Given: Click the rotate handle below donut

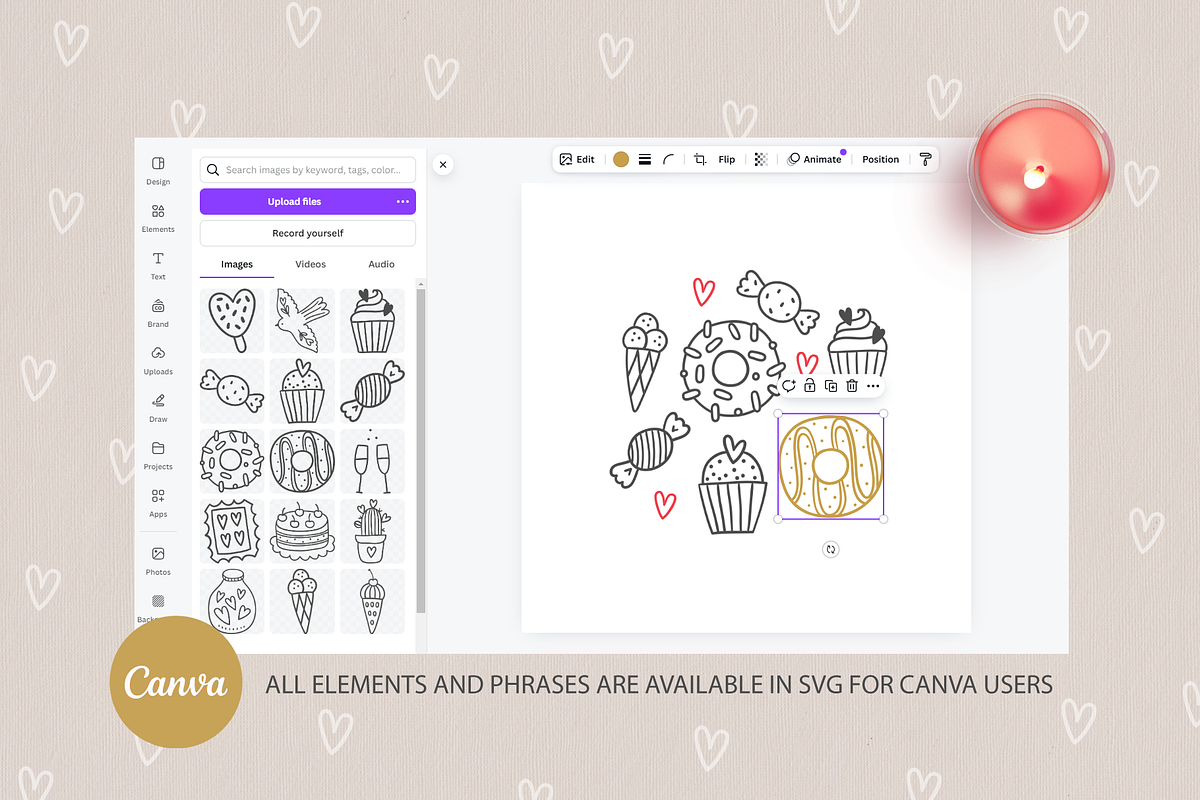Looking at the screenshot, I should click(x=831, y=549).
